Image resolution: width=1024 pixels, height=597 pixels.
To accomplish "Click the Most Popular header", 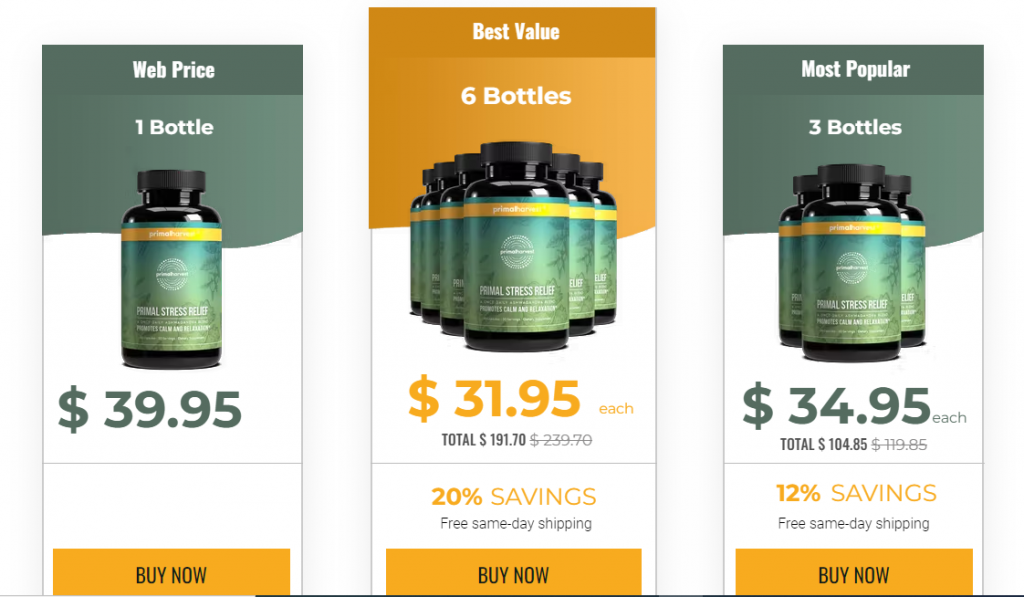I will tap(854, 69).
